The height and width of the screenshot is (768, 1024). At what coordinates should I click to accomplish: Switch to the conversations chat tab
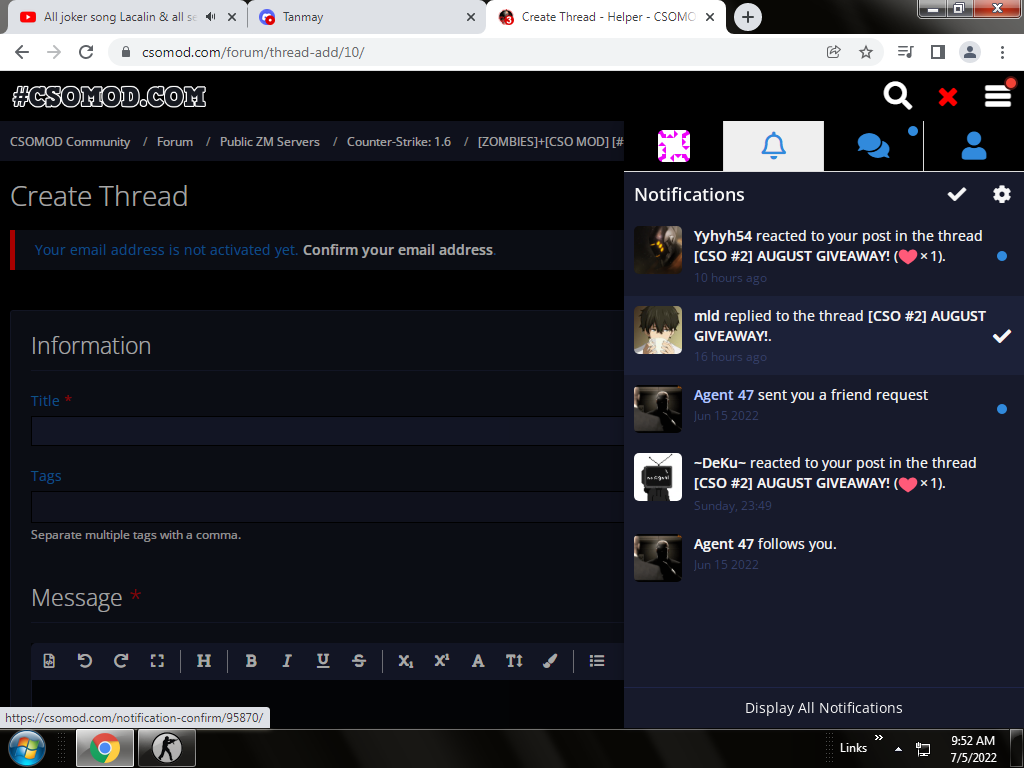coord(873,147)
